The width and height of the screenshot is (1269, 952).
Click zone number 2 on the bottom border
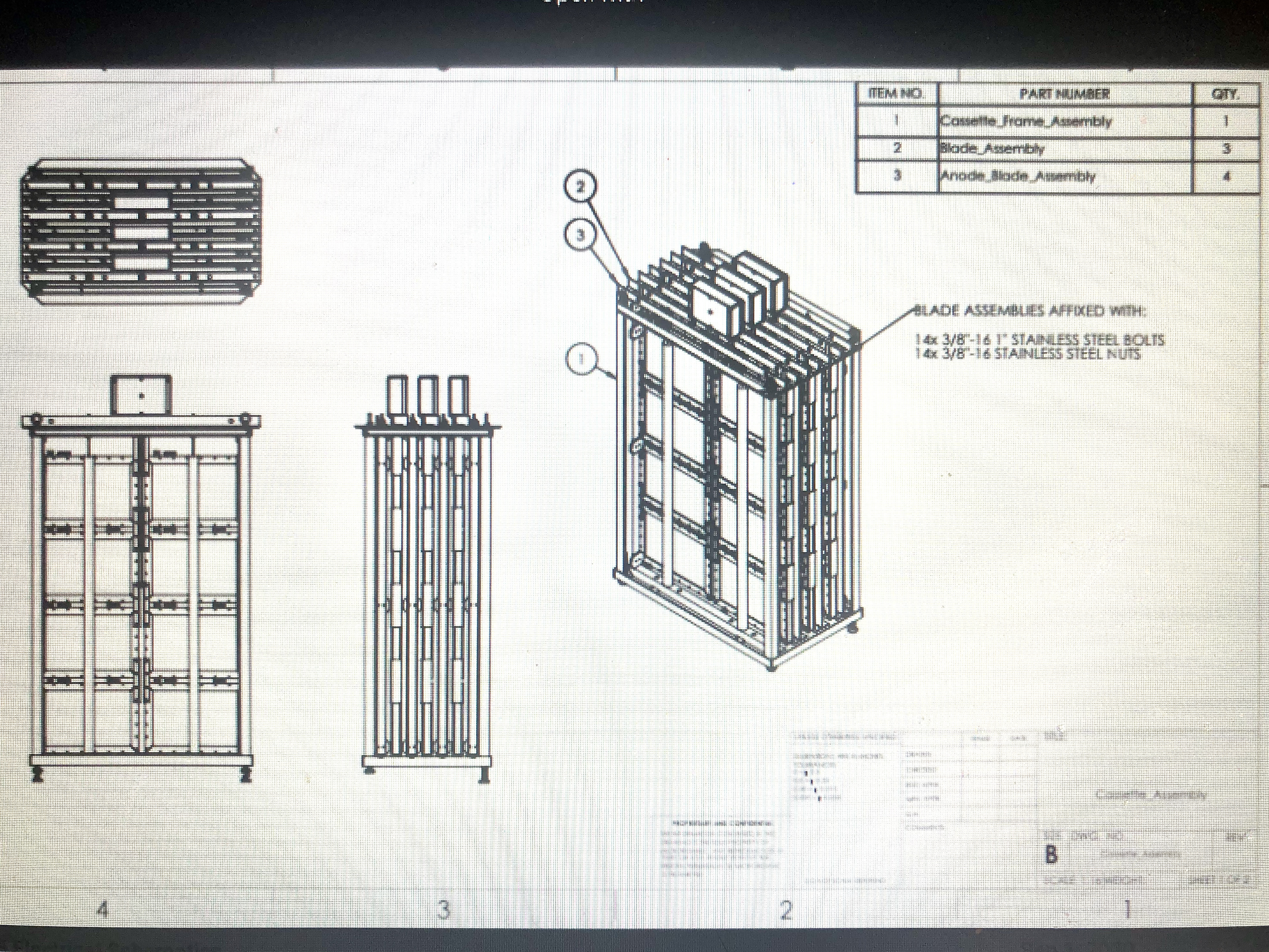coord(786,910)
